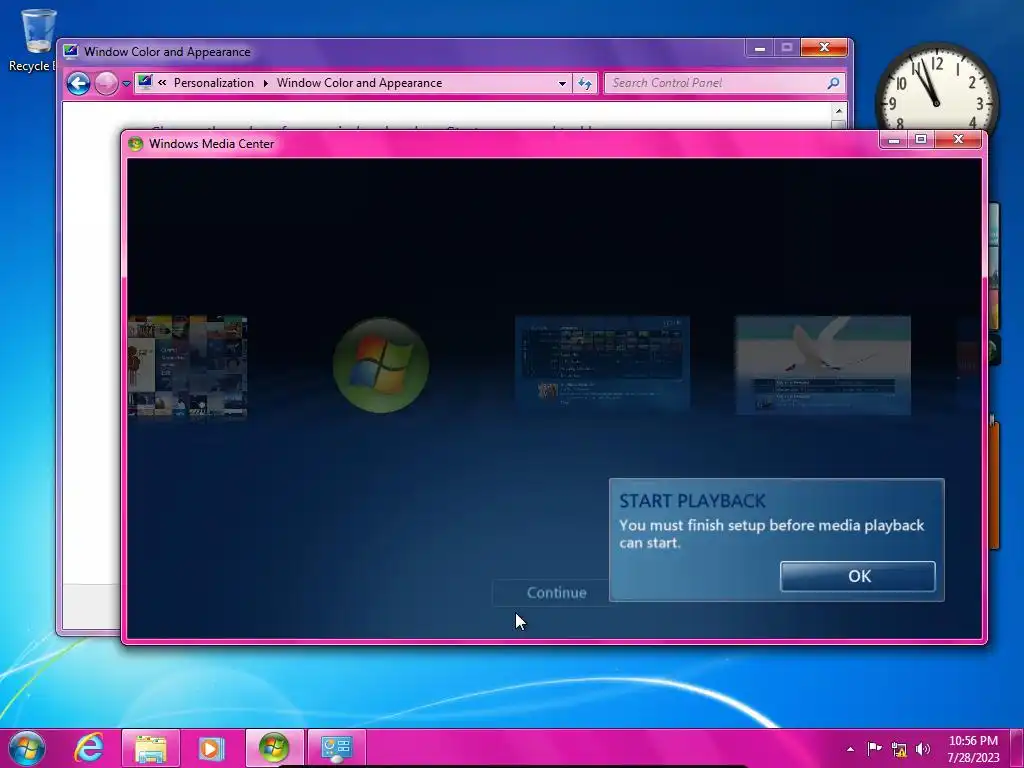
Task: Confirm the Start Playback dialog with OK
Action: [857, 576]
